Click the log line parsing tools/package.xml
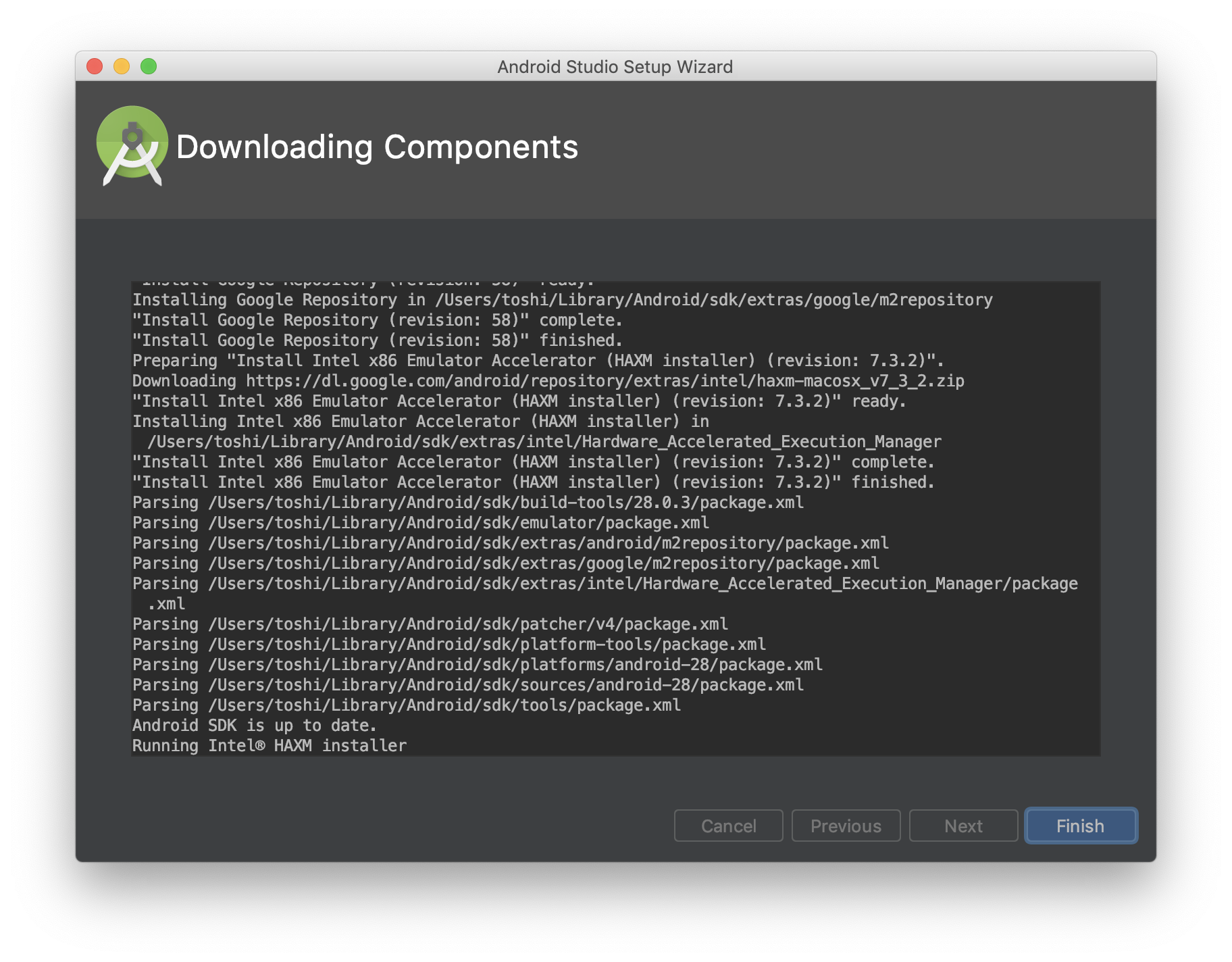The image size is (1232, 962). point(407,705)
